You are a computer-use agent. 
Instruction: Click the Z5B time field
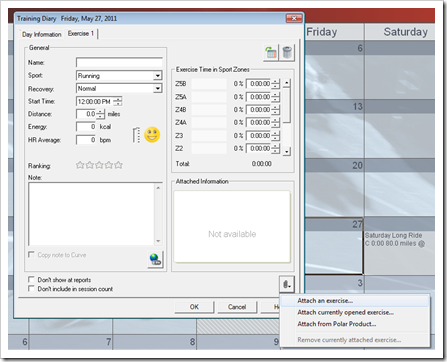click(259, 84)
